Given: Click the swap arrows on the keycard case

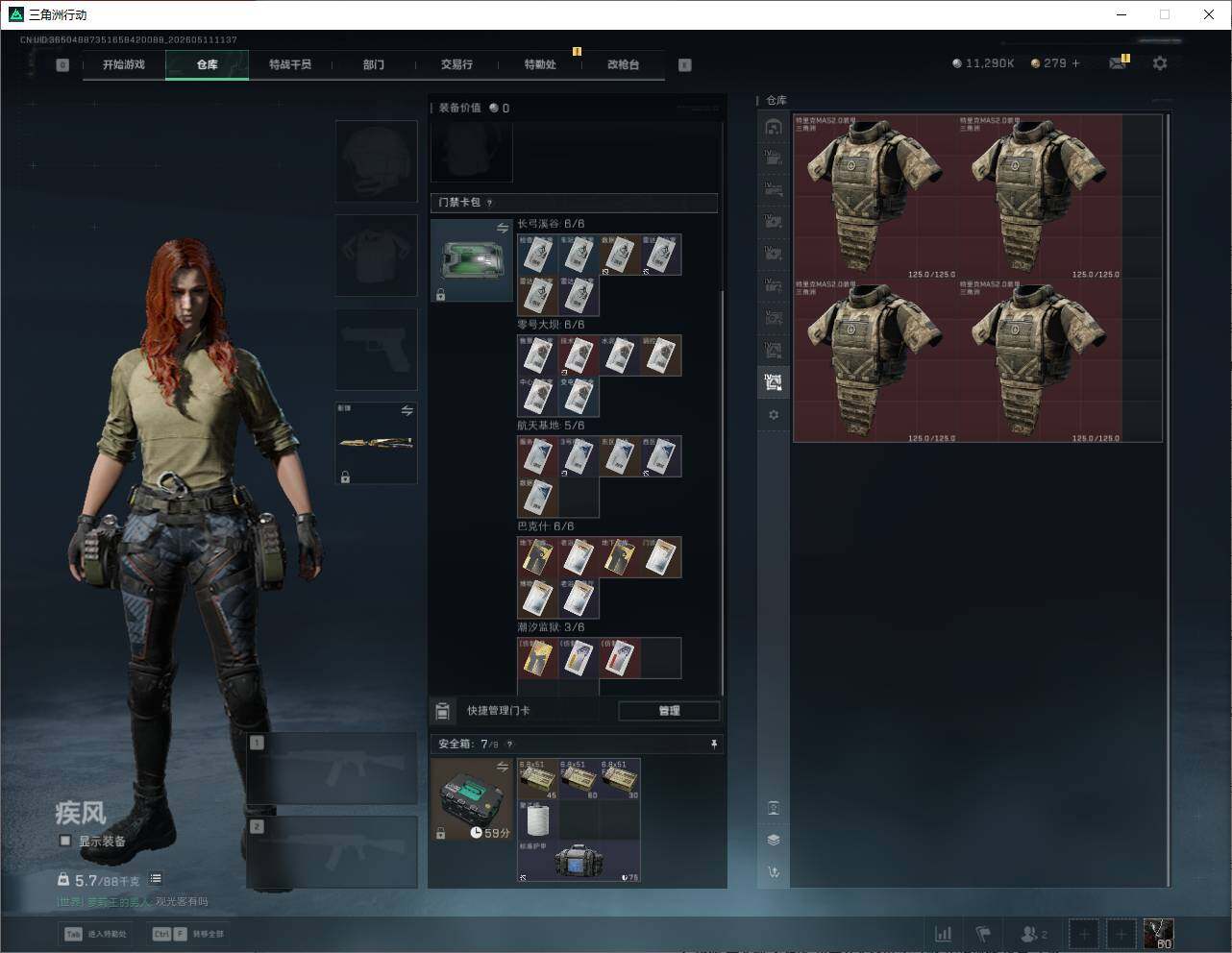Looking at the screenshot, I should pyautogui.click(x=503, y=228).
